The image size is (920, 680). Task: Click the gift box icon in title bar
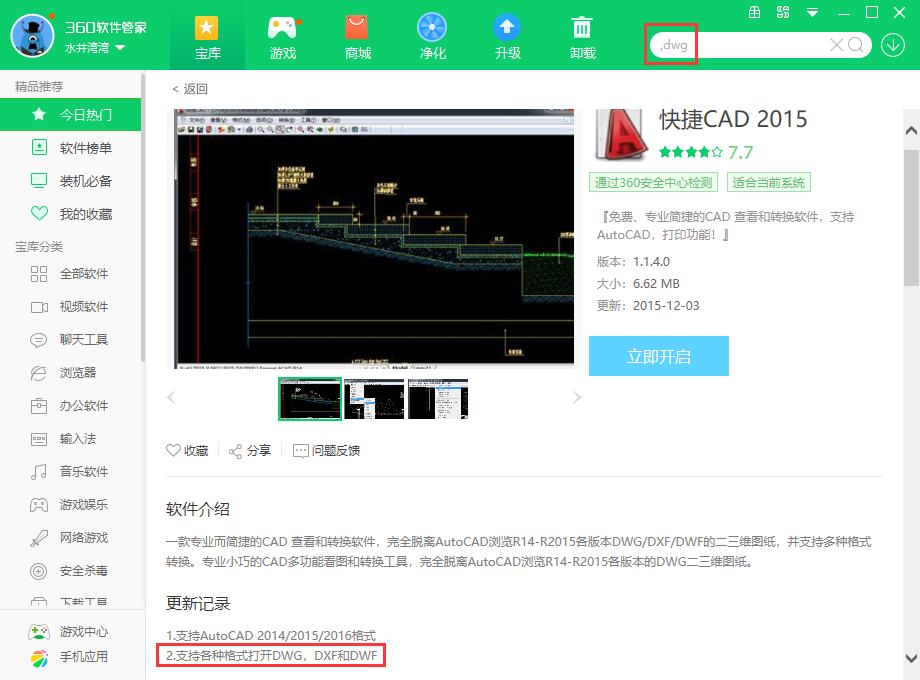755,12
